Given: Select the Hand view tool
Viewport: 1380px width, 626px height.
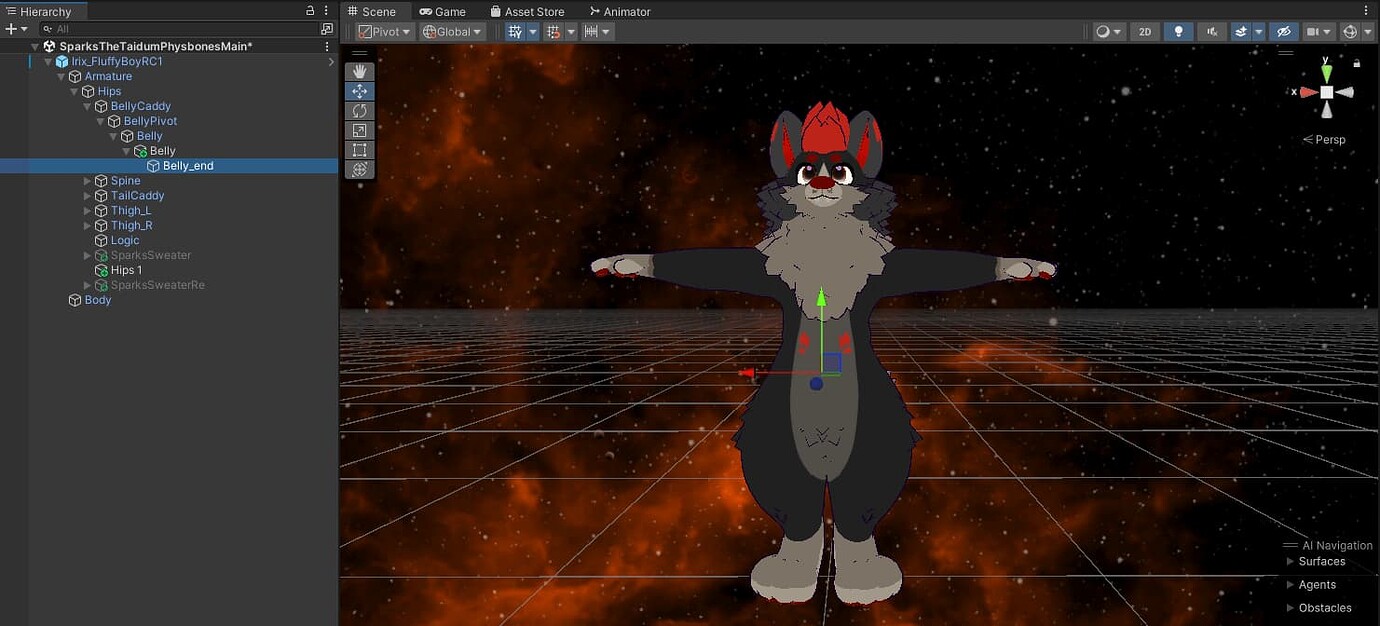Looking at the screenshot, I should click(360, 72).
